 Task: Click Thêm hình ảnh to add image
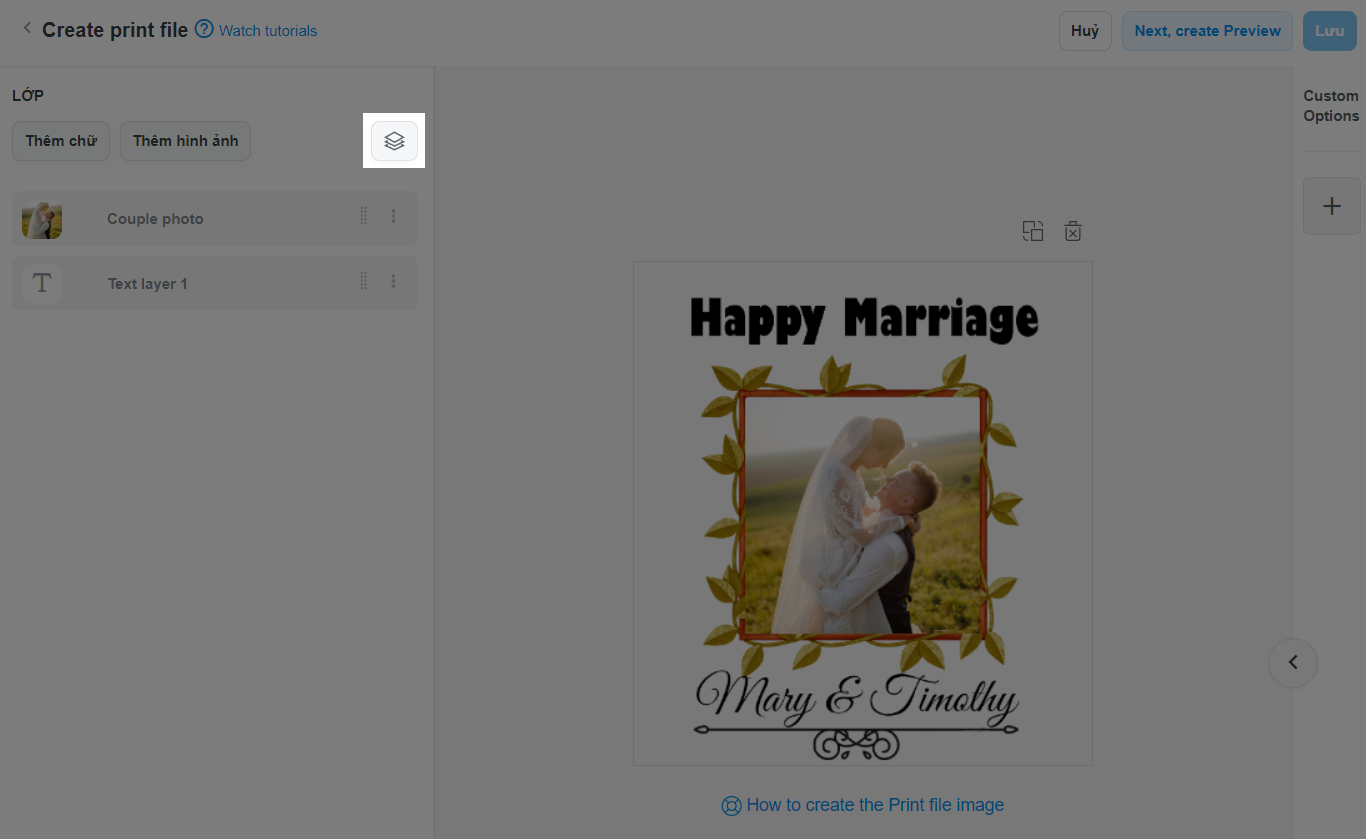(x=185, y=141)
